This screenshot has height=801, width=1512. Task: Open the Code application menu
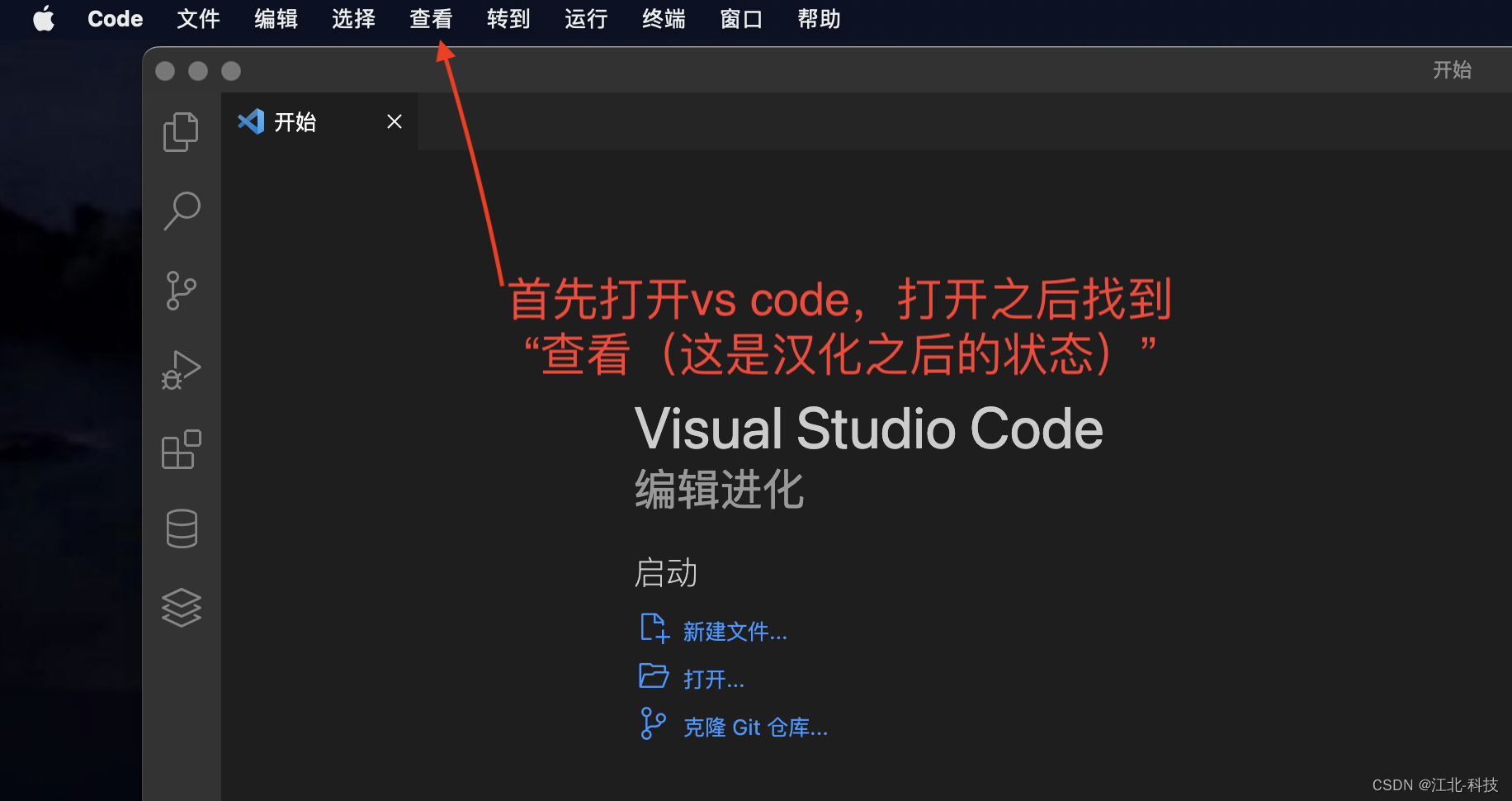[x=115, y=18]
